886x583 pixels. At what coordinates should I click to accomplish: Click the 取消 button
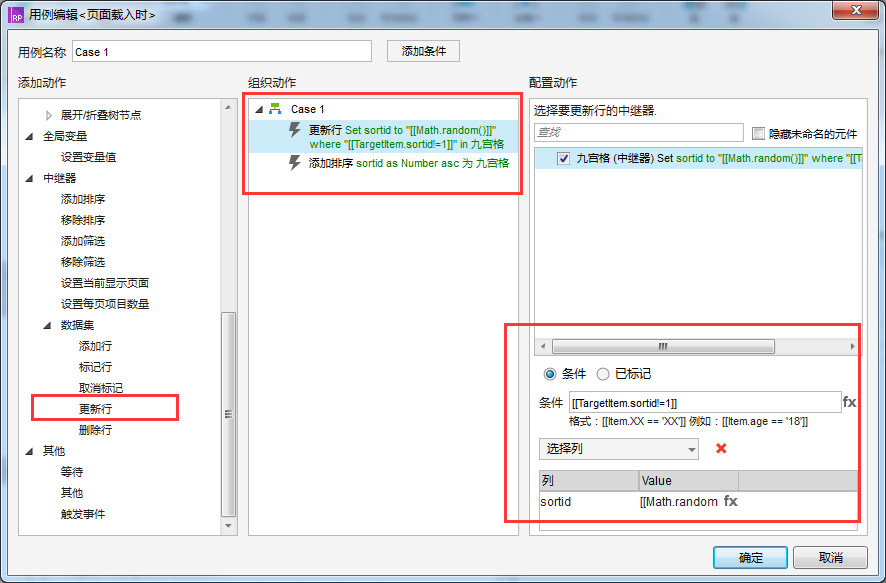(x=830, y=558)
